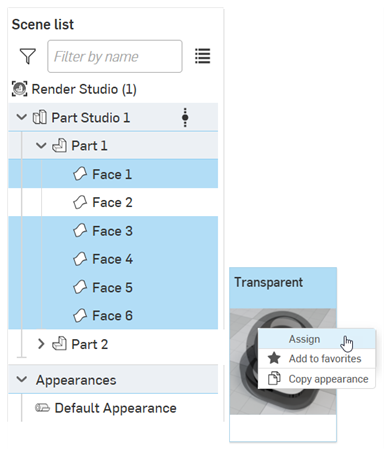Click the Face 2 face icon
Image resolution: width=392 pixels, height=456 pixels.
click(x=80, y=202)
